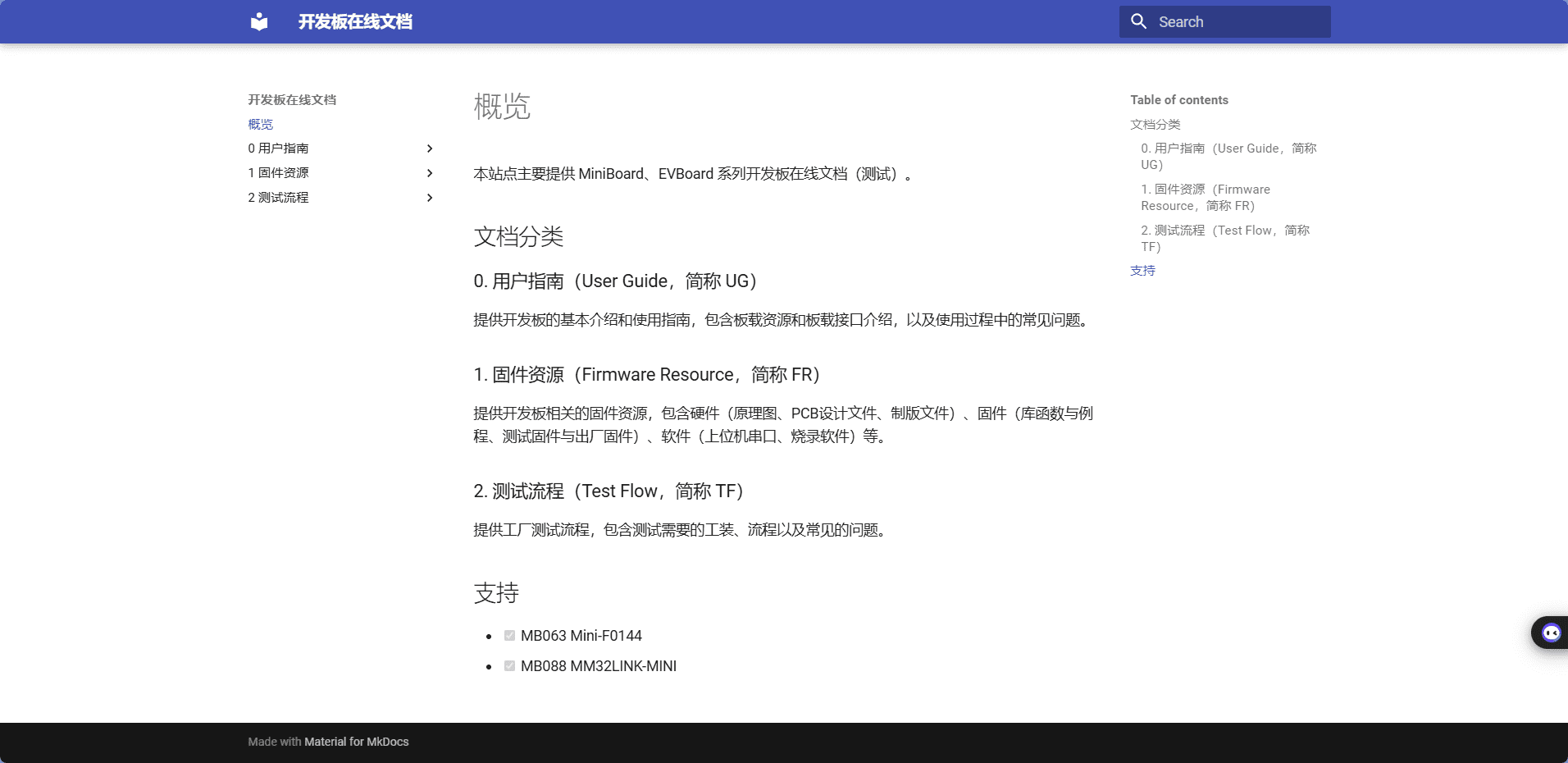Open 概览 in the left navigation
This screenshot has width=1568, height=763.
[x=261, y=124]
